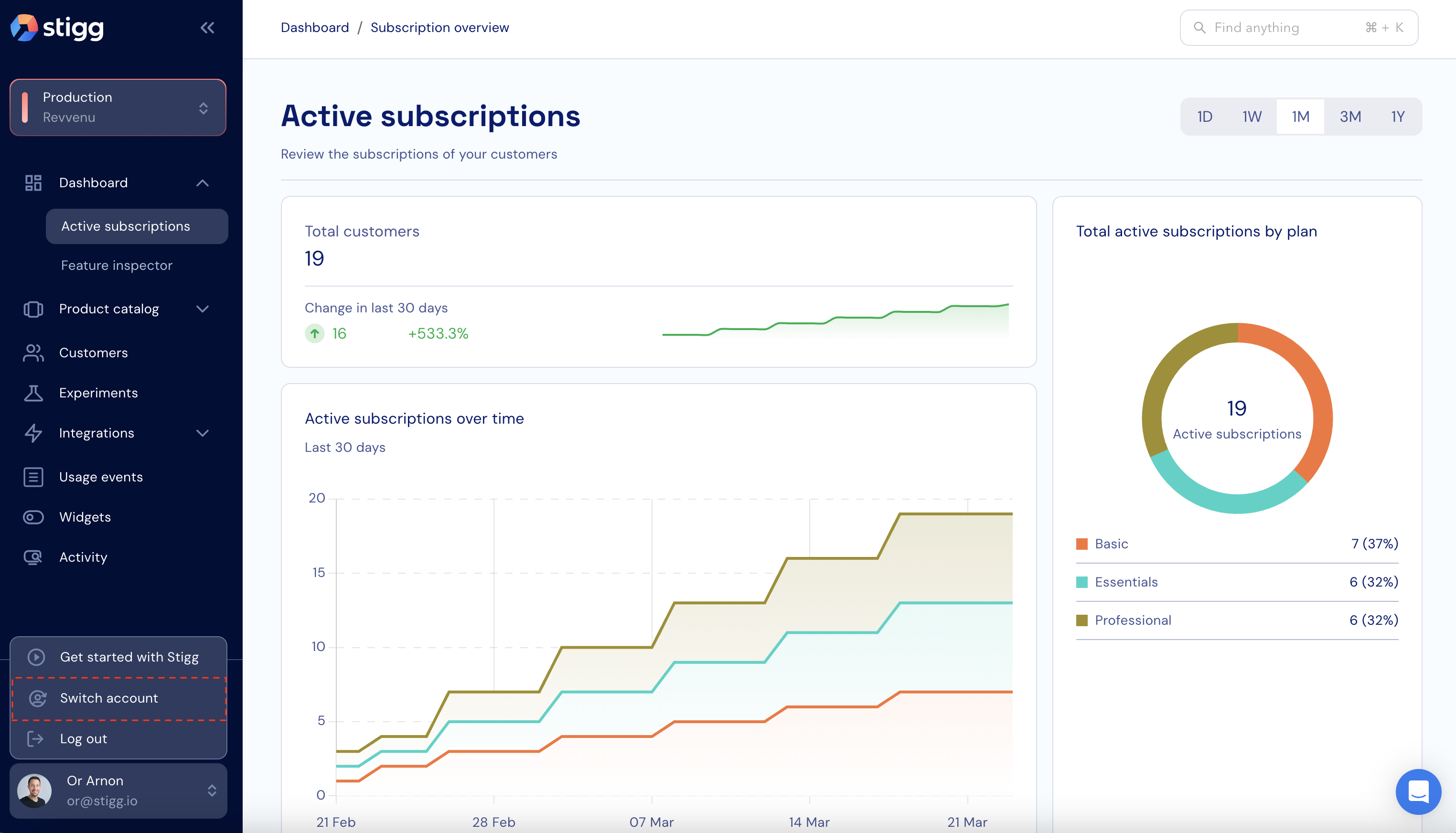
Task: Collapse the sidebar with double-chevron icon
Action: pyautogui.click(x=207, y=27)
